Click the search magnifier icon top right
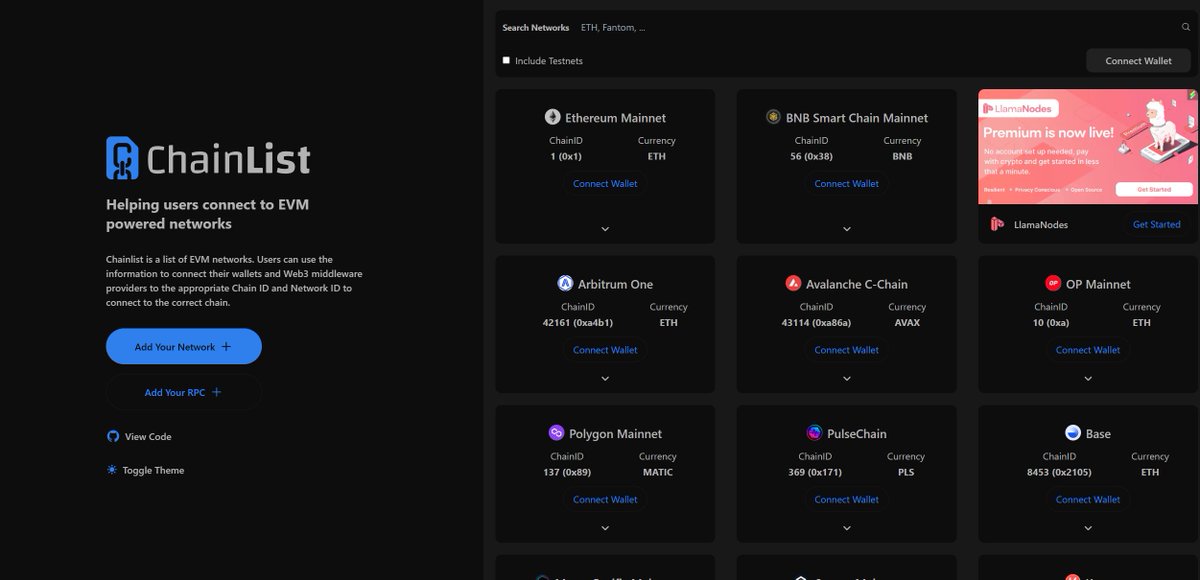 pyautogui.click(x=1186, y=27)
